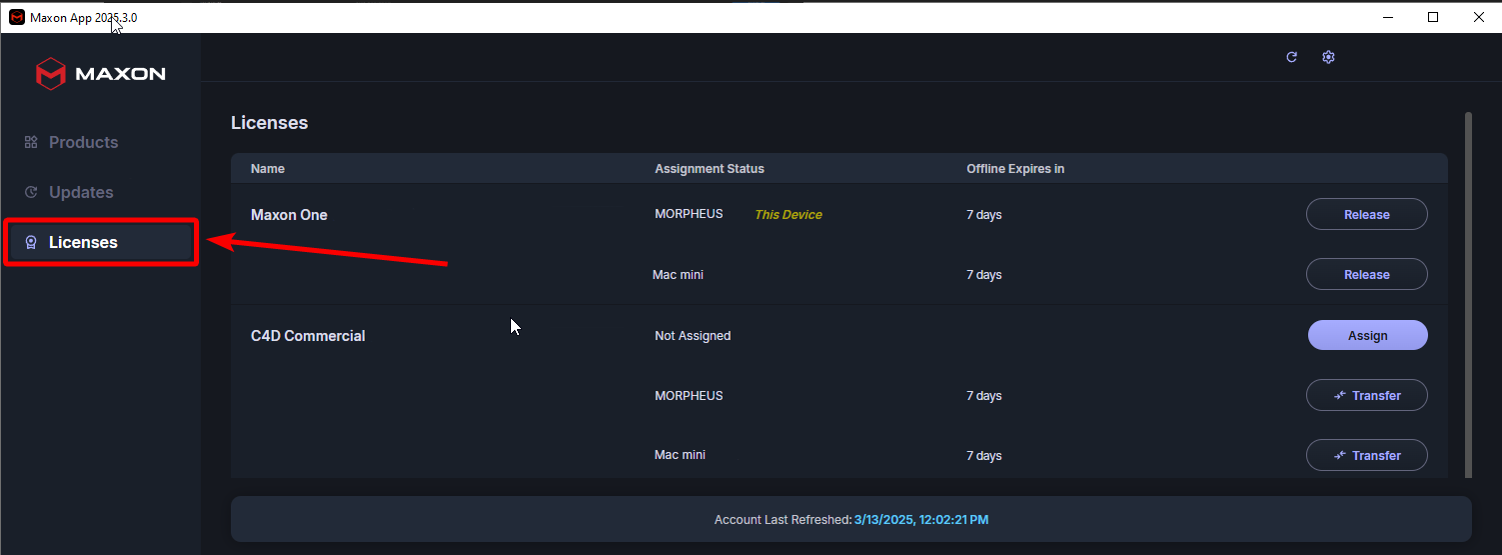Click the Products grid icon
The height and width of the screenshot is (555, 1502).
click(31, 142)
